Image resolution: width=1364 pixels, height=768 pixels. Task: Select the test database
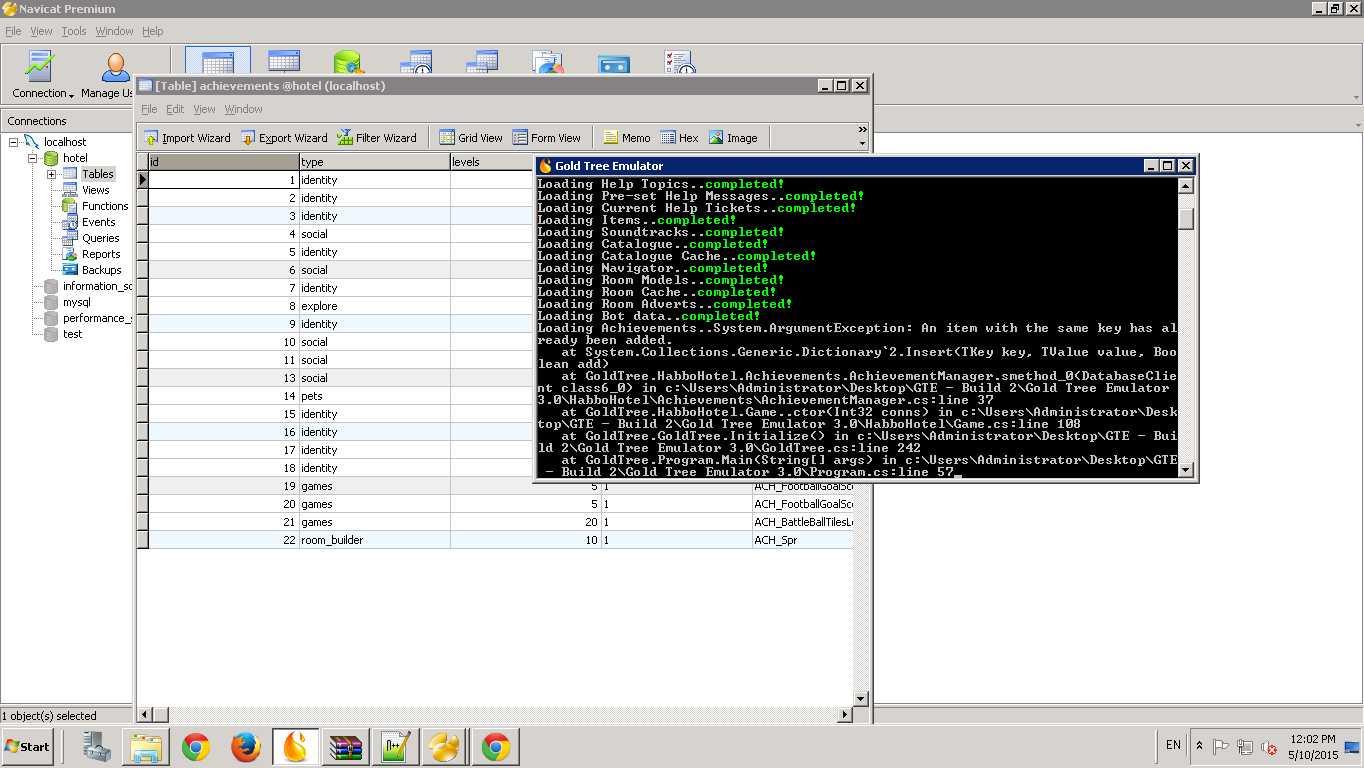pyautogui.click(x=72, y=334)
